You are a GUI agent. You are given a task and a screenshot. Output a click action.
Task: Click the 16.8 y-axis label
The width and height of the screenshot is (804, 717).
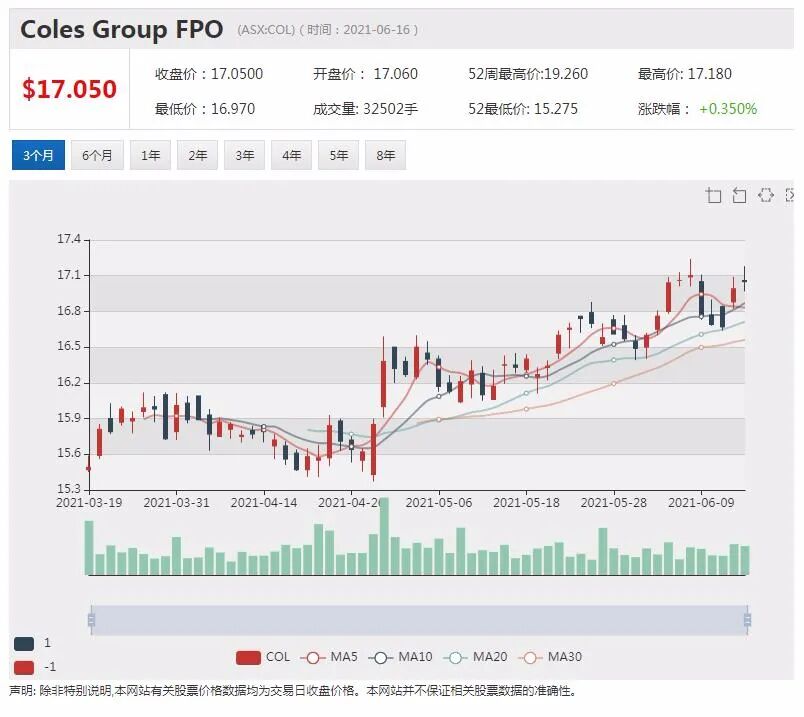69,311
